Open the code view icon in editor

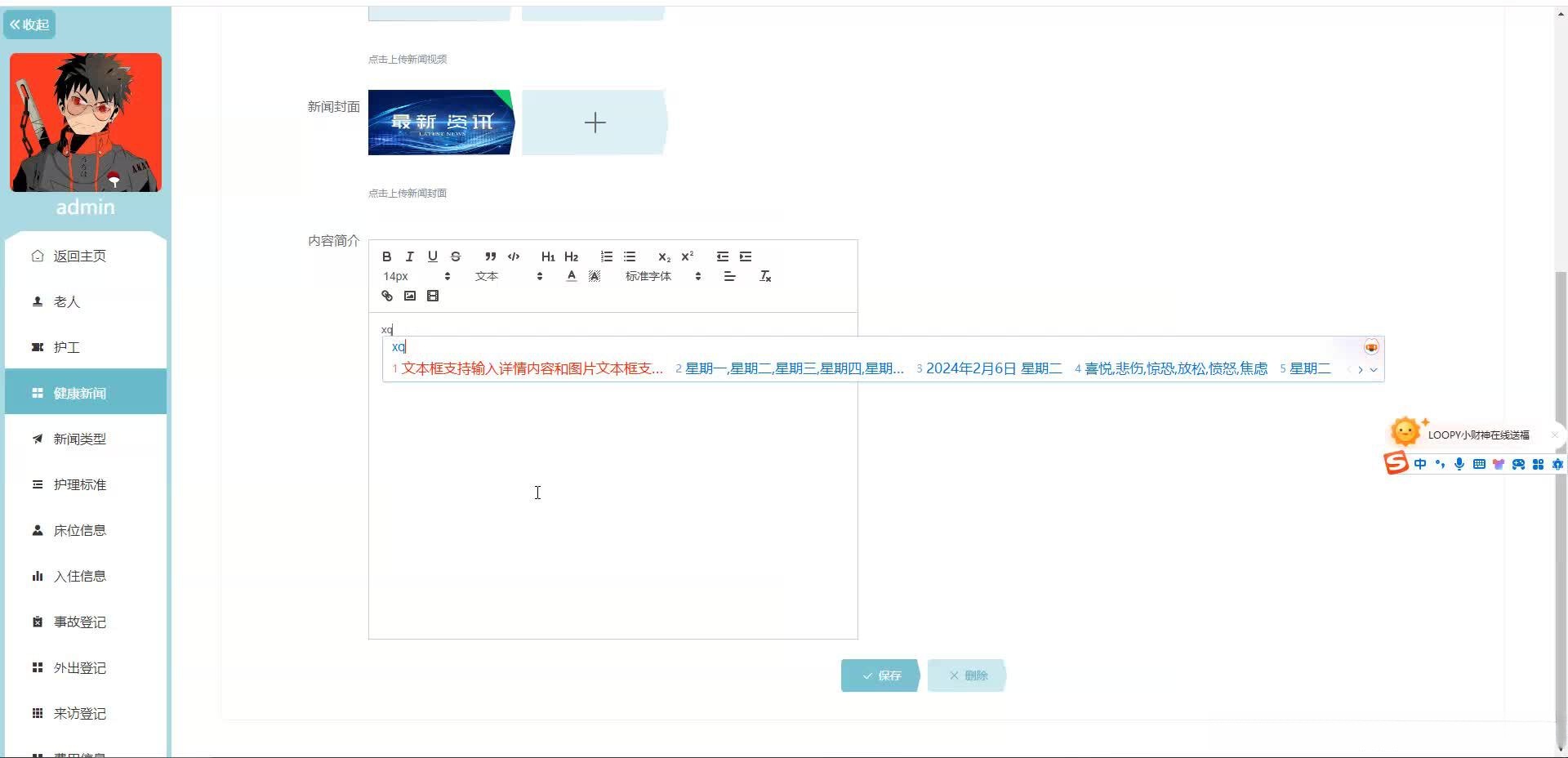click(x=513, y=256)
